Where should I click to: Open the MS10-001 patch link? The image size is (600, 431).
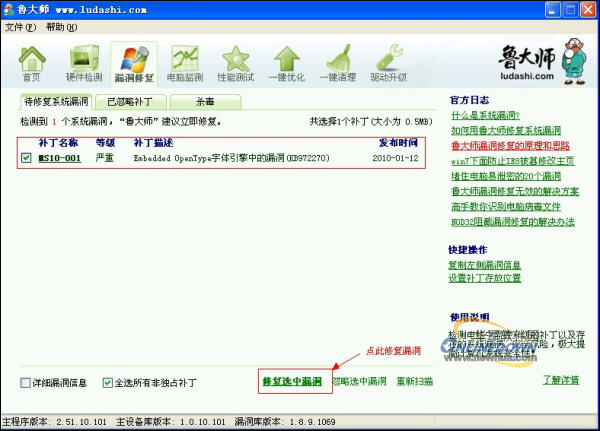point(60,158)
